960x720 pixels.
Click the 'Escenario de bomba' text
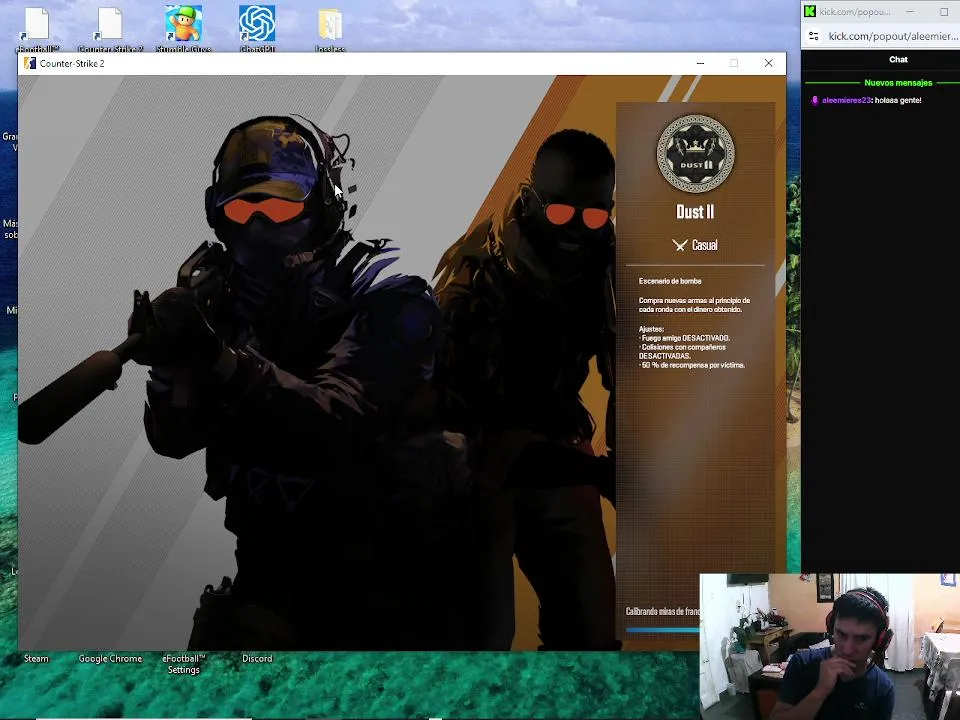tap(670, 281)
